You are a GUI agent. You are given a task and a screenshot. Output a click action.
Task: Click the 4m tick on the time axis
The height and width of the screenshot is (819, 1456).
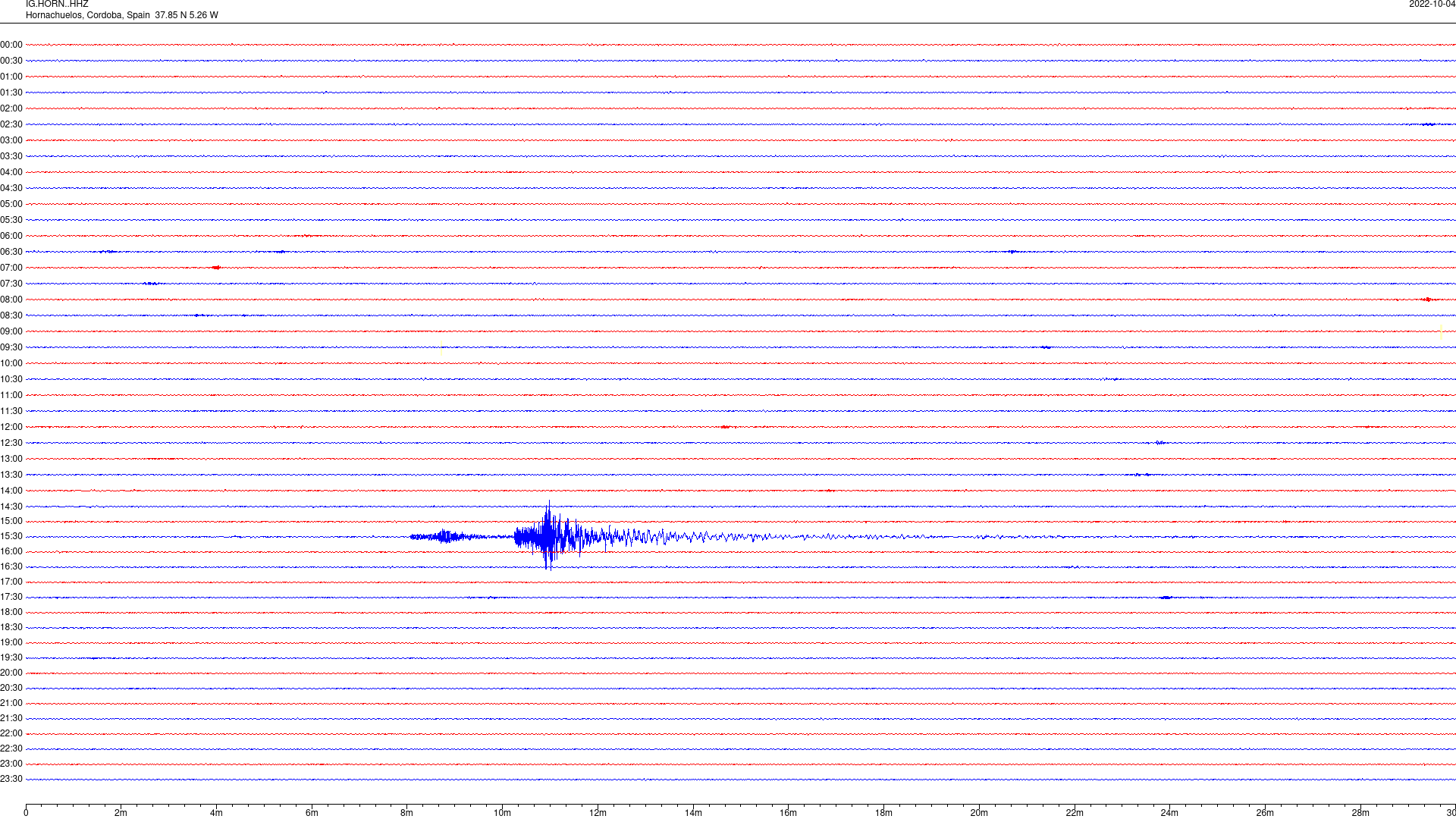point(216,813)
